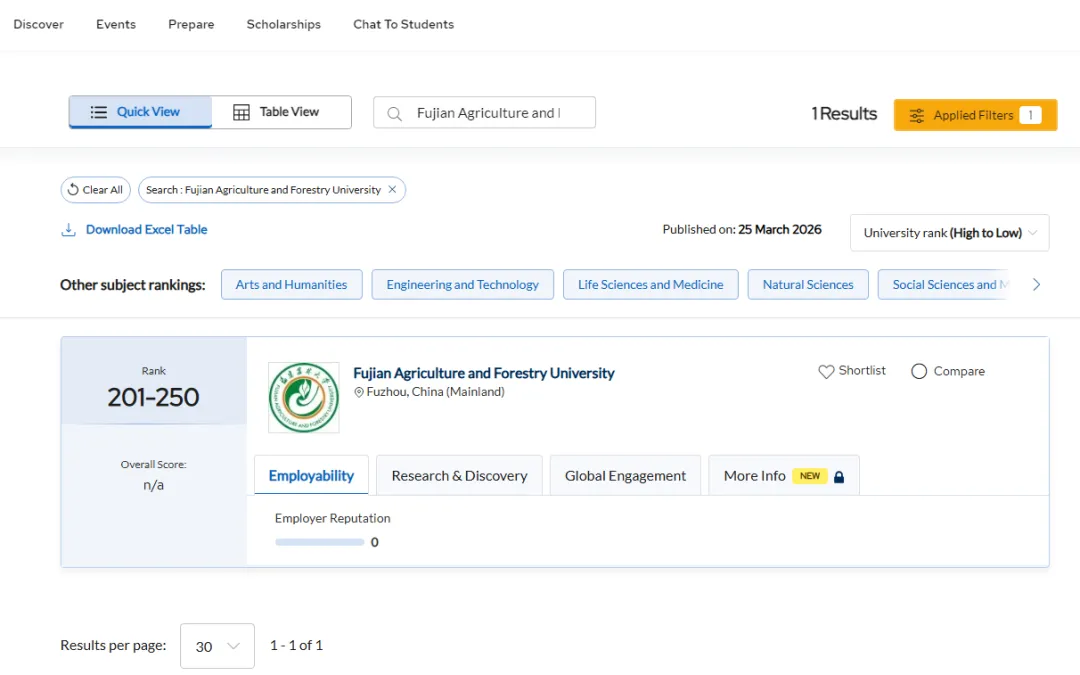Click the Applied Filters button
The height and width of the screenshot is (675, 1080).
coord(975,115)
